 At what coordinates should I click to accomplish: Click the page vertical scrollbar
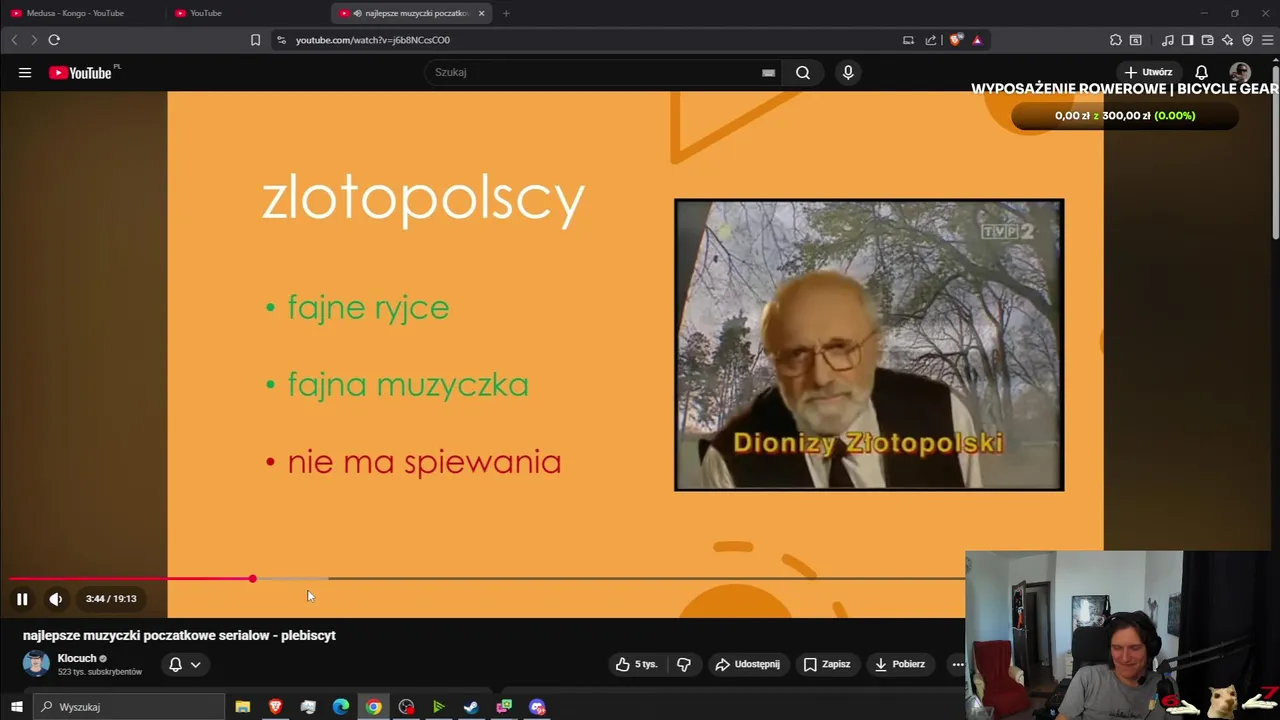(x=1275, y=150)
